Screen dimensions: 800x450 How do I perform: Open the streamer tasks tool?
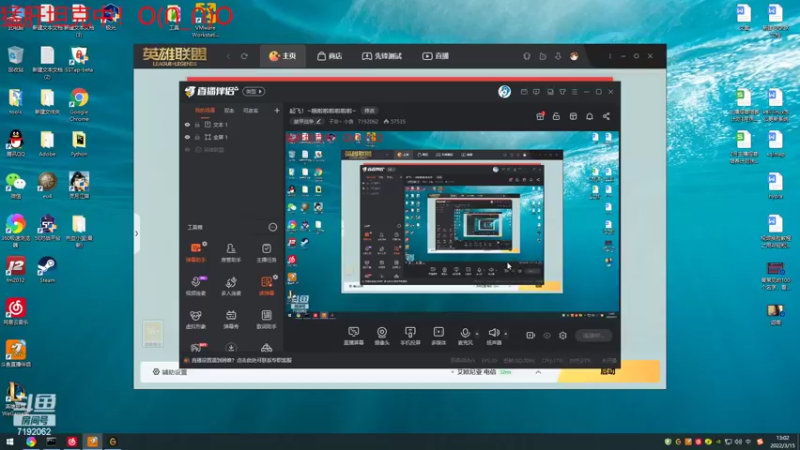pyautogui.click(x=266, y=253)
